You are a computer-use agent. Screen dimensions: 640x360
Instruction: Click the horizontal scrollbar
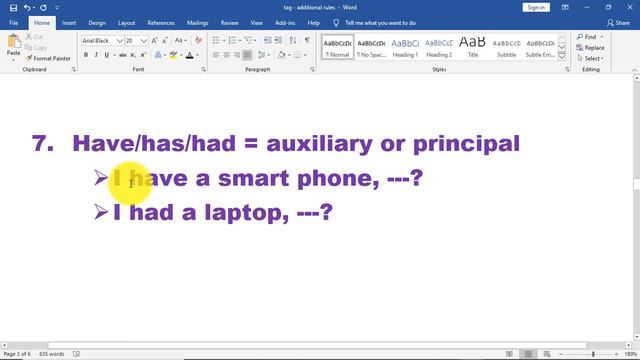316,345
